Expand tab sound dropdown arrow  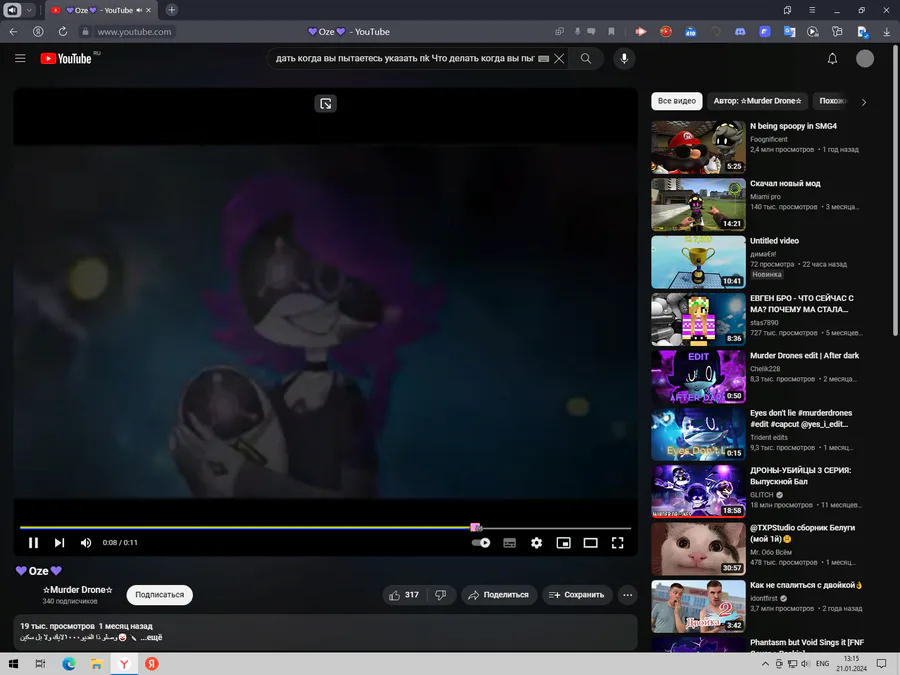pyautogui.click(x=29, y=10)
